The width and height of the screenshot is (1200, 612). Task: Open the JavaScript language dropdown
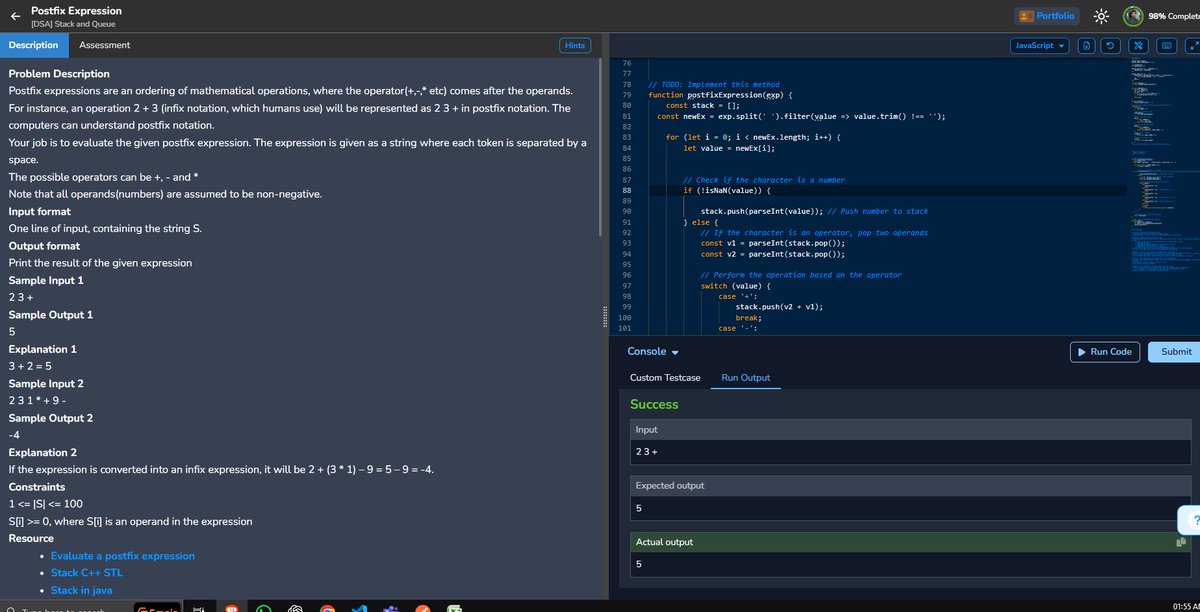1040,45
